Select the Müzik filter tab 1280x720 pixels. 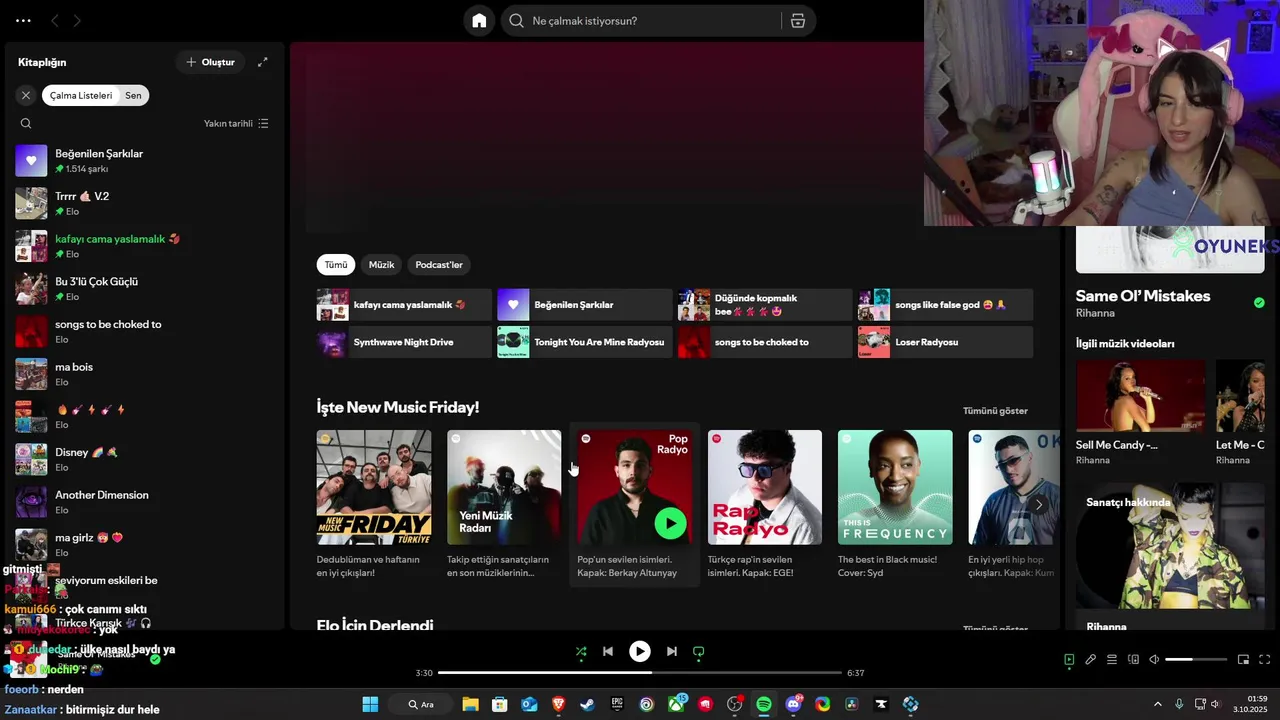[381, 265]
